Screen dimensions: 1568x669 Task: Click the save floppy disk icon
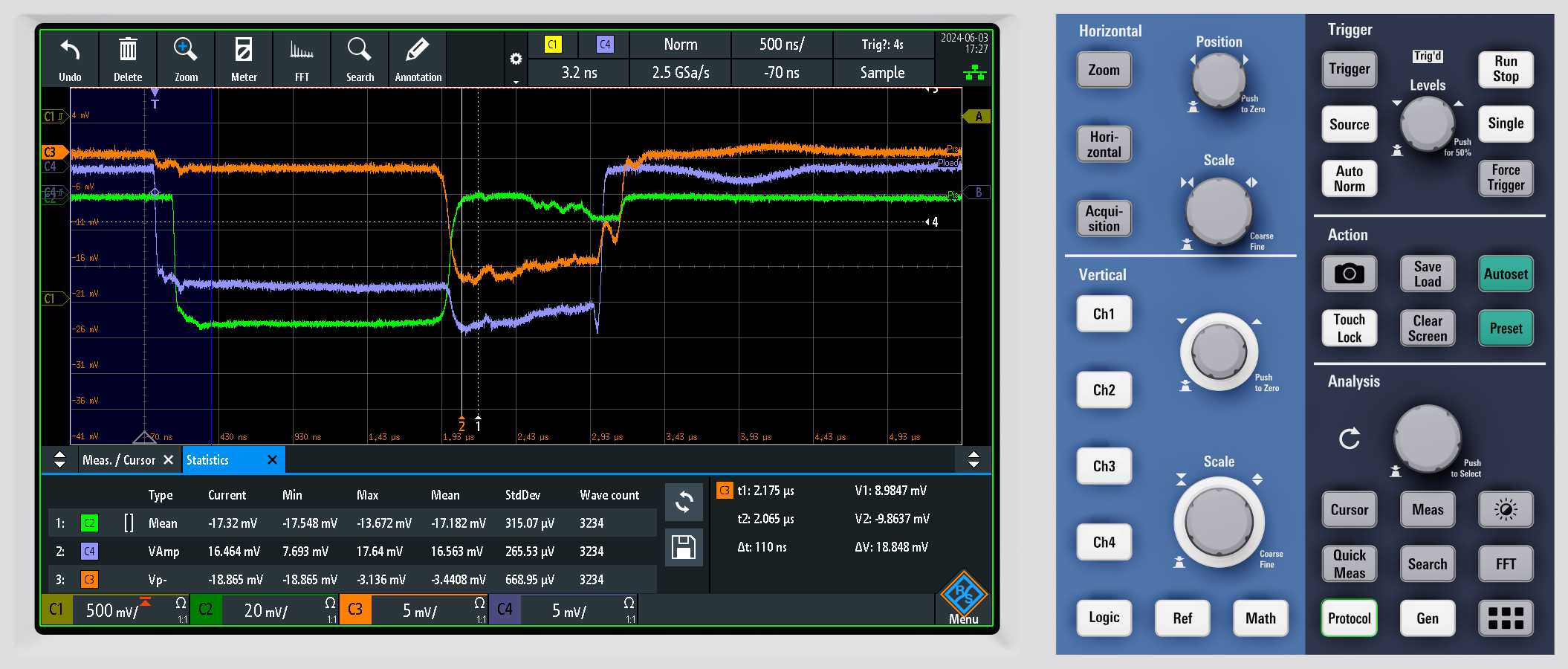click(x=684, y=548)
